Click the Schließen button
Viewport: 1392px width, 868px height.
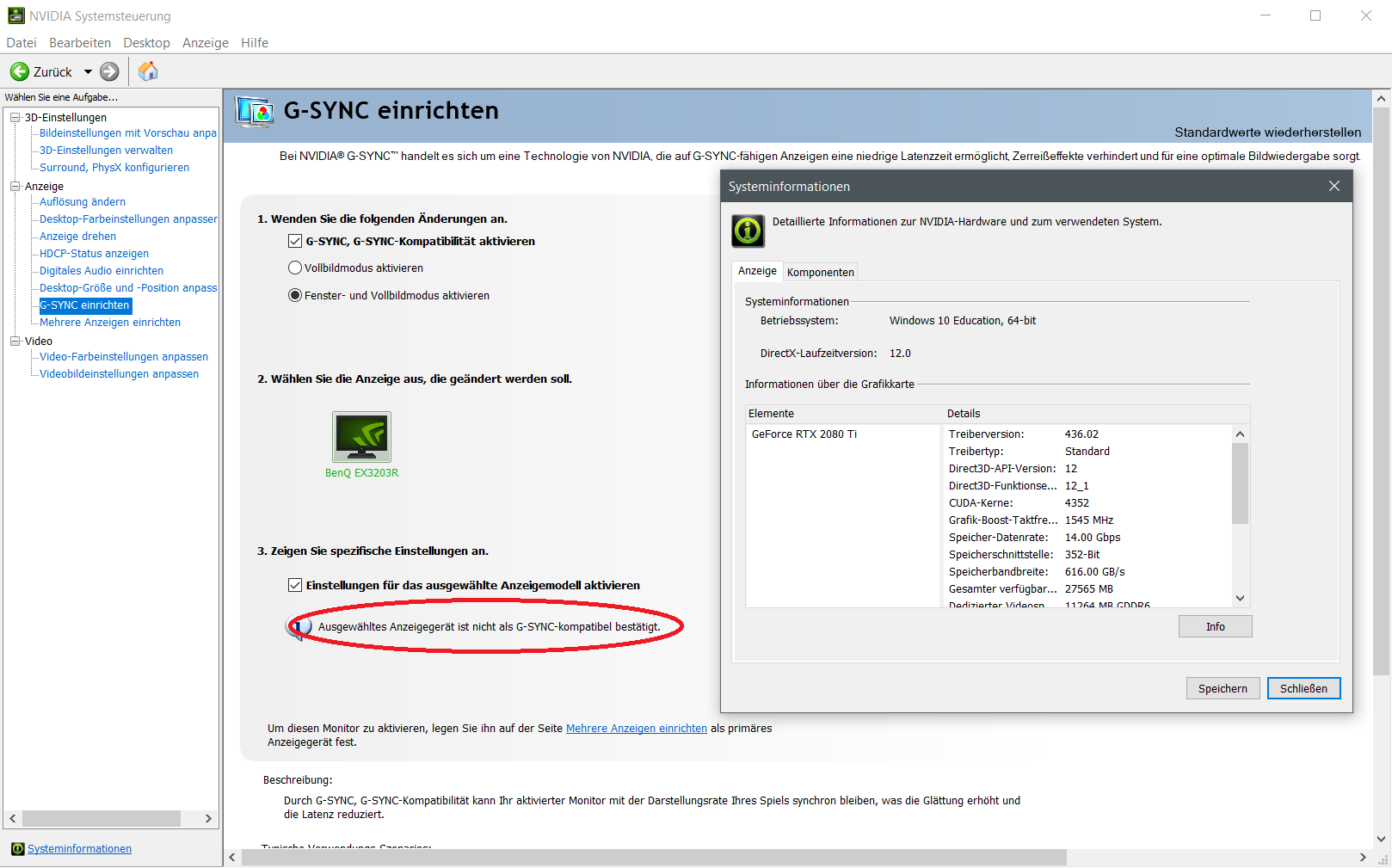pos(1303,689)
